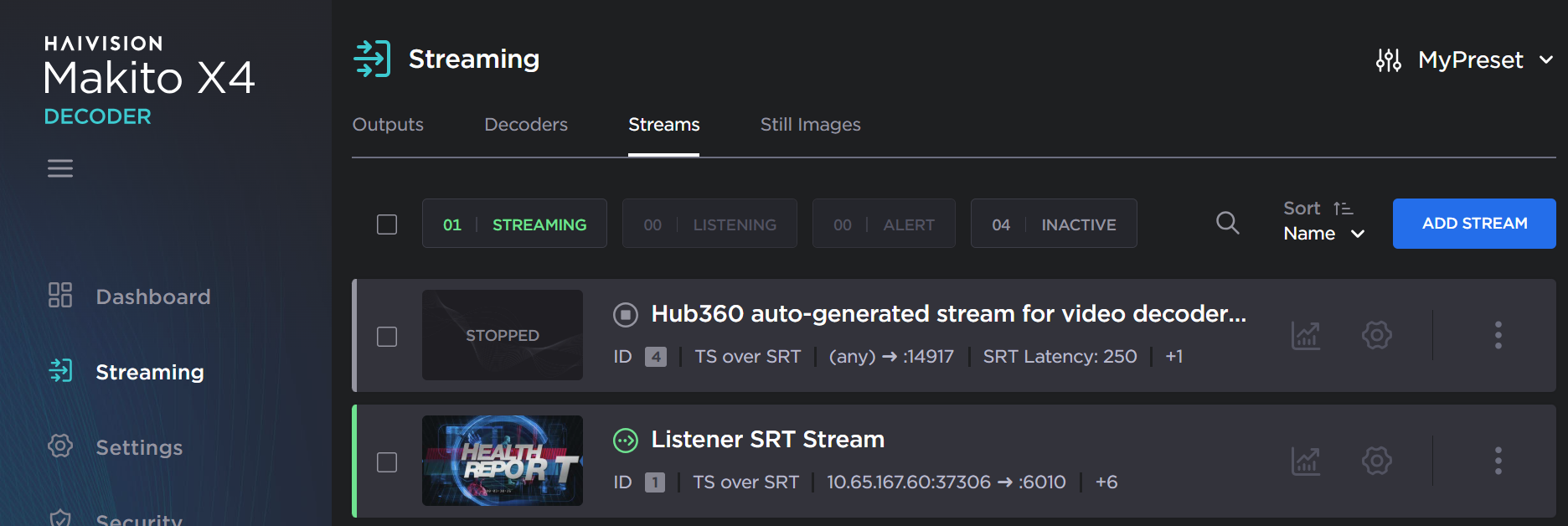The height and width of the screenshot is (526, 1568).
Task: Open the MyPreset dropdown
Action: point(1487,60)
